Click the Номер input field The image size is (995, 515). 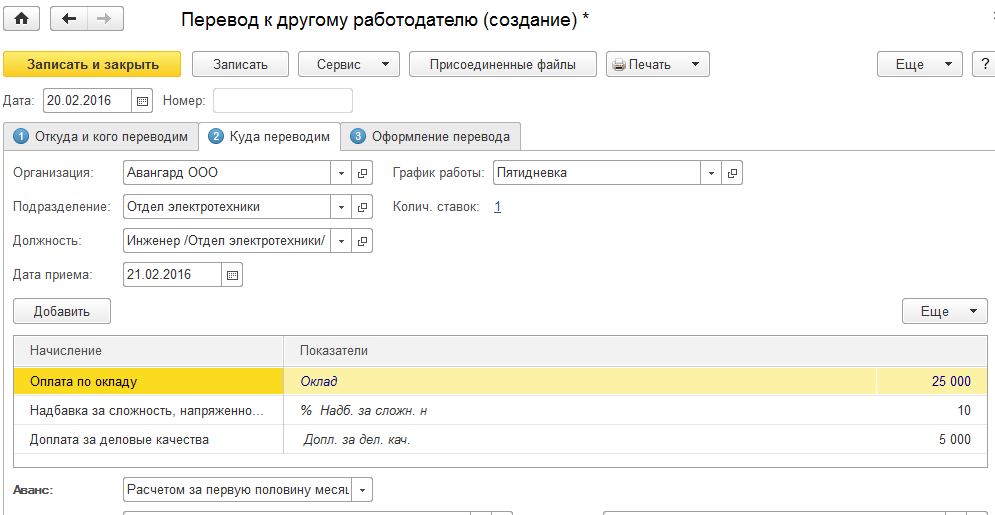coord(283,100)
